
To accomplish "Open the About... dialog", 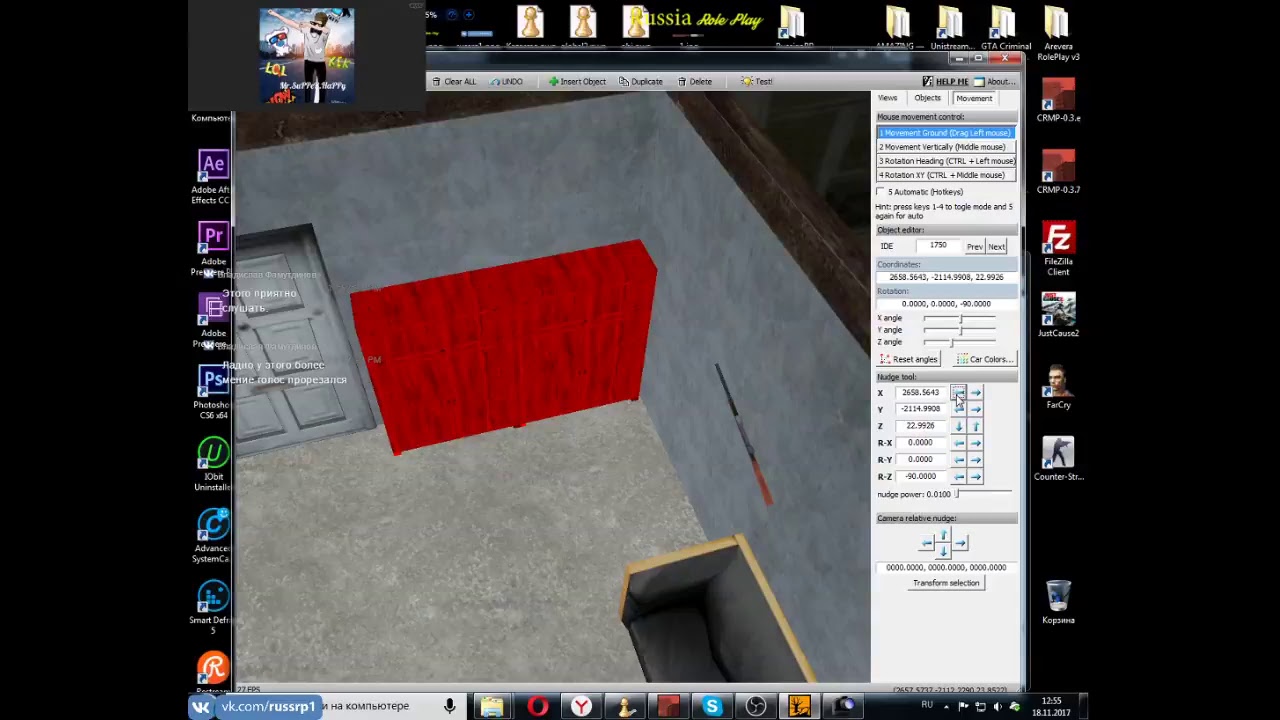I will (x=994, y=81).
